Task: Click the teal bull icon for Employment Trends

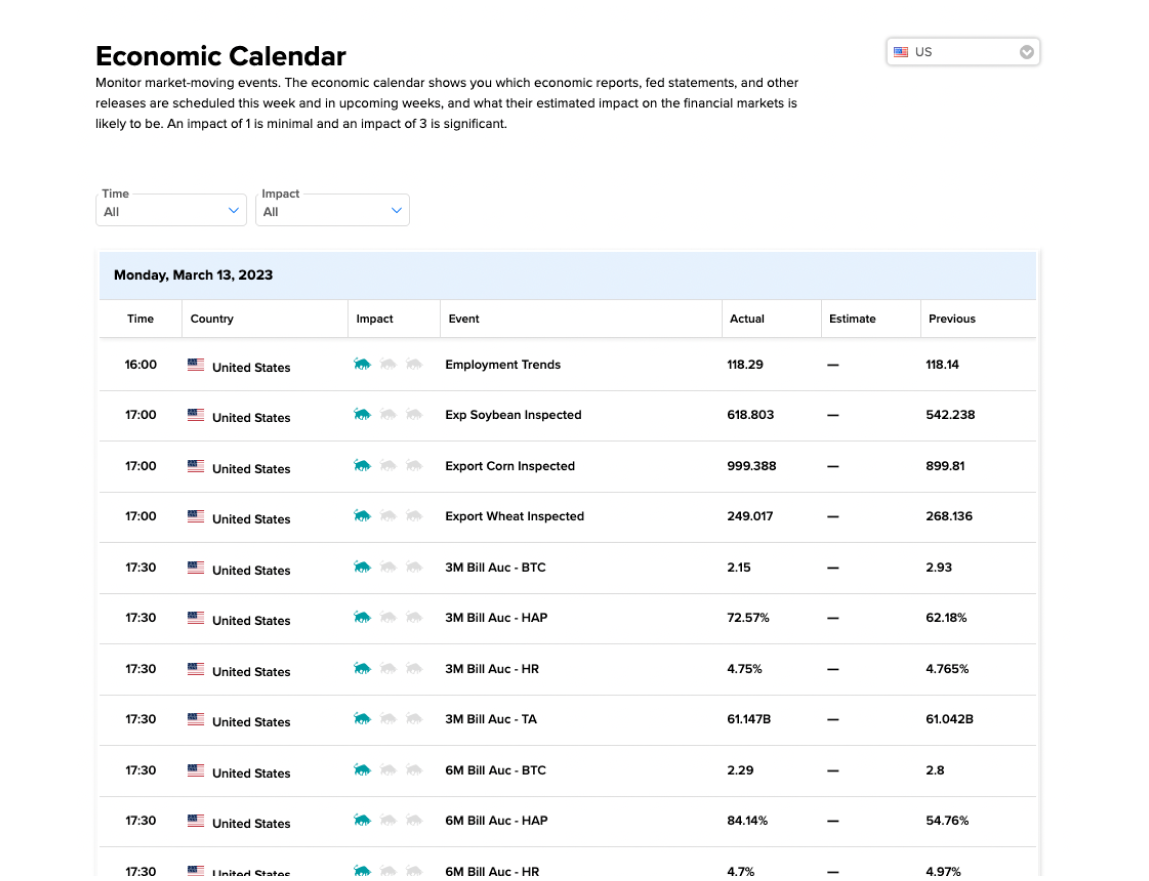Action: pyautogui.click(x=362, y=364)
